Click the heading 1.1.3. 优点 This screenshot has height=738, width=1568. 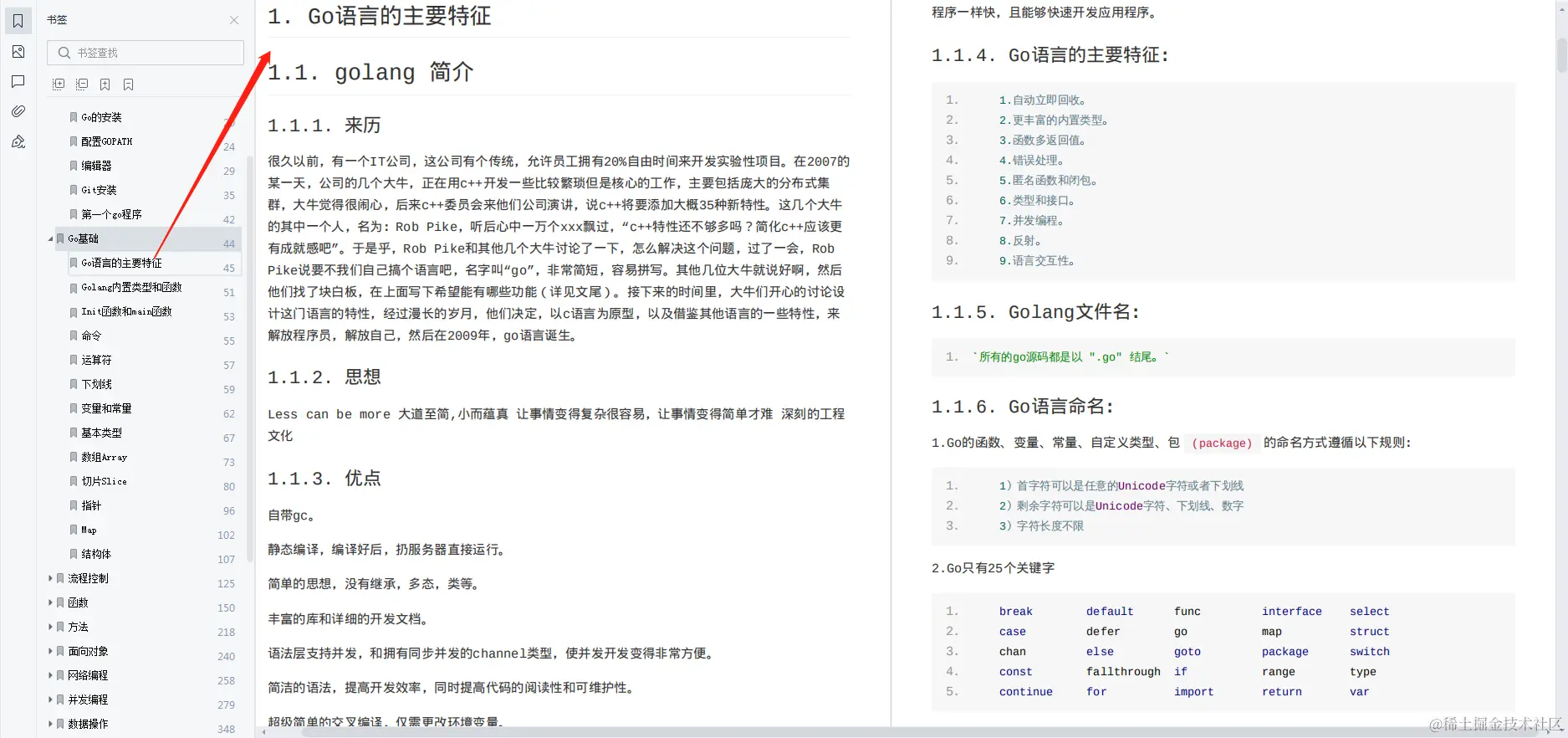[x=324, y=479]
